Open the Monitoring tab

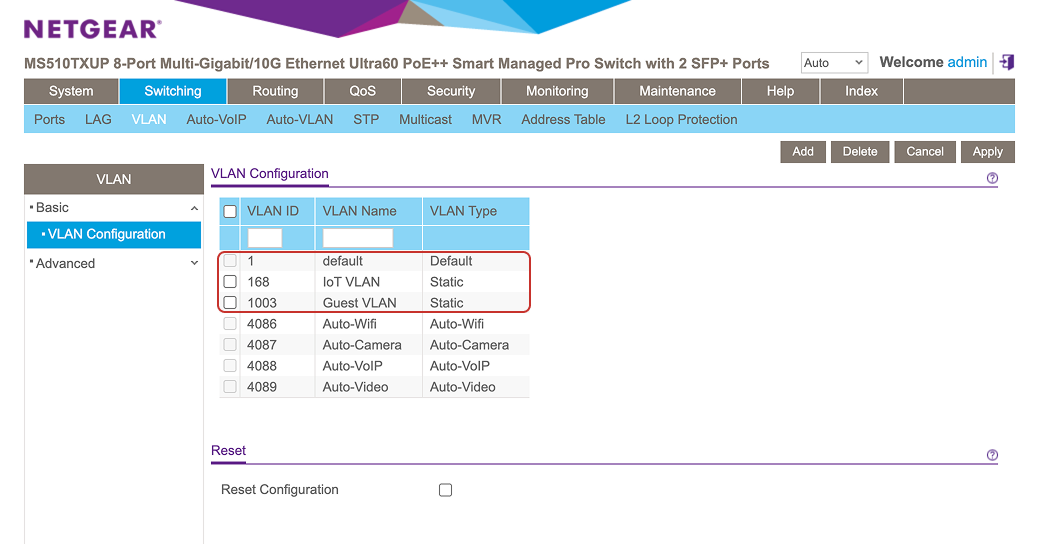tap(558, 91)
